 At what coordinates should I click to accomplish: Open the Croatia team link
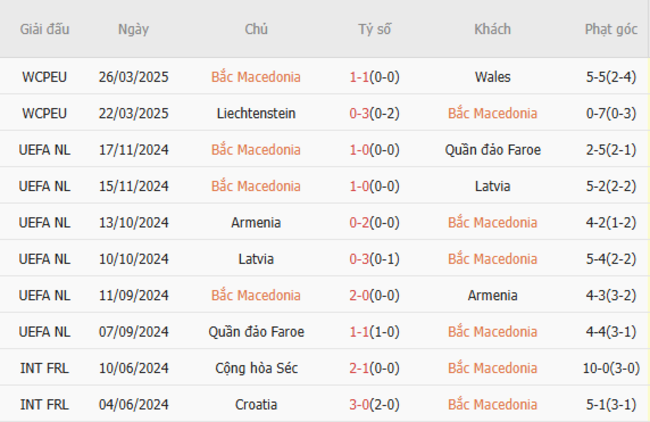pyautogui.click(x=256, y=405)
